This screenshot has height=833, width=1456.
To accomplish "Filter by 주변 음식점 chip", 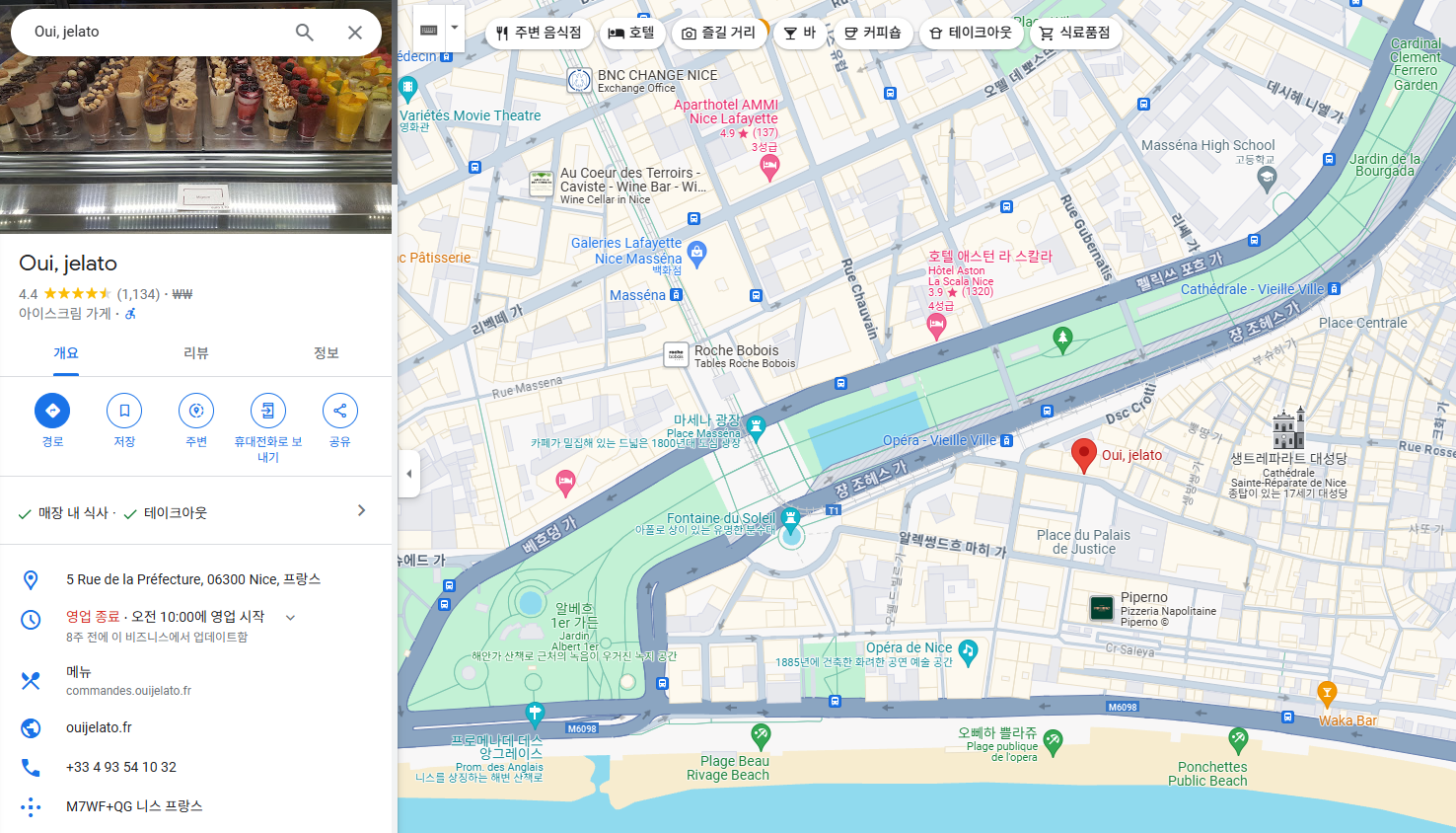I will point(539,33).
